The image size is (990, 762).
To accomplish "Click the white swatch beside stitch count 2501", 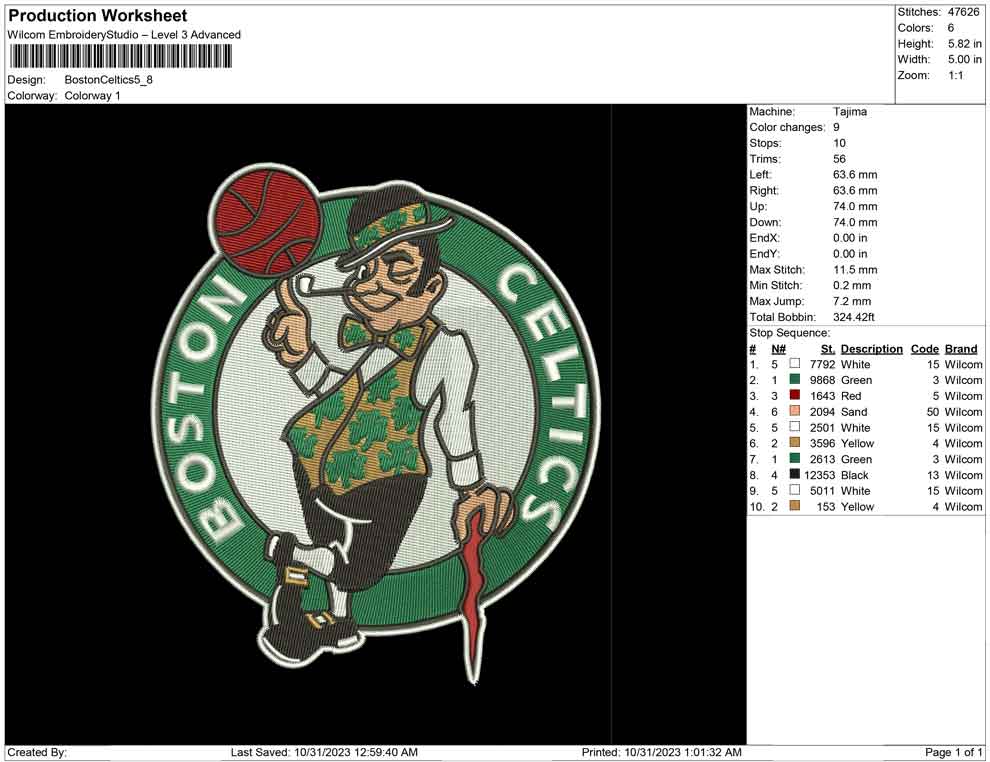I will coord(795,427).
